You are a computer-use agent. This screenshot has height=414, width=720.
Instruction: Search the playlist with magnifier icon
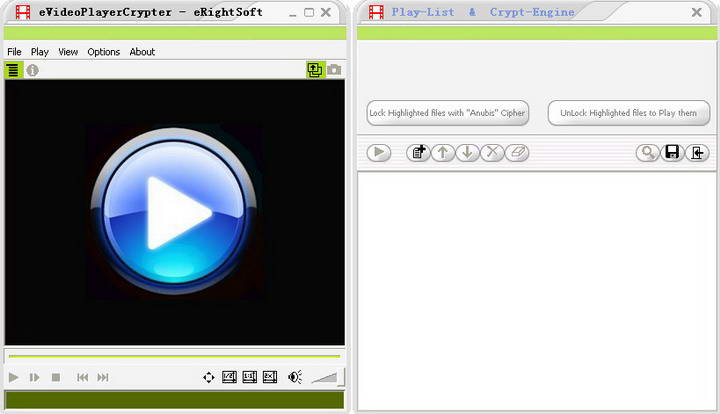(x=648, y=152)
